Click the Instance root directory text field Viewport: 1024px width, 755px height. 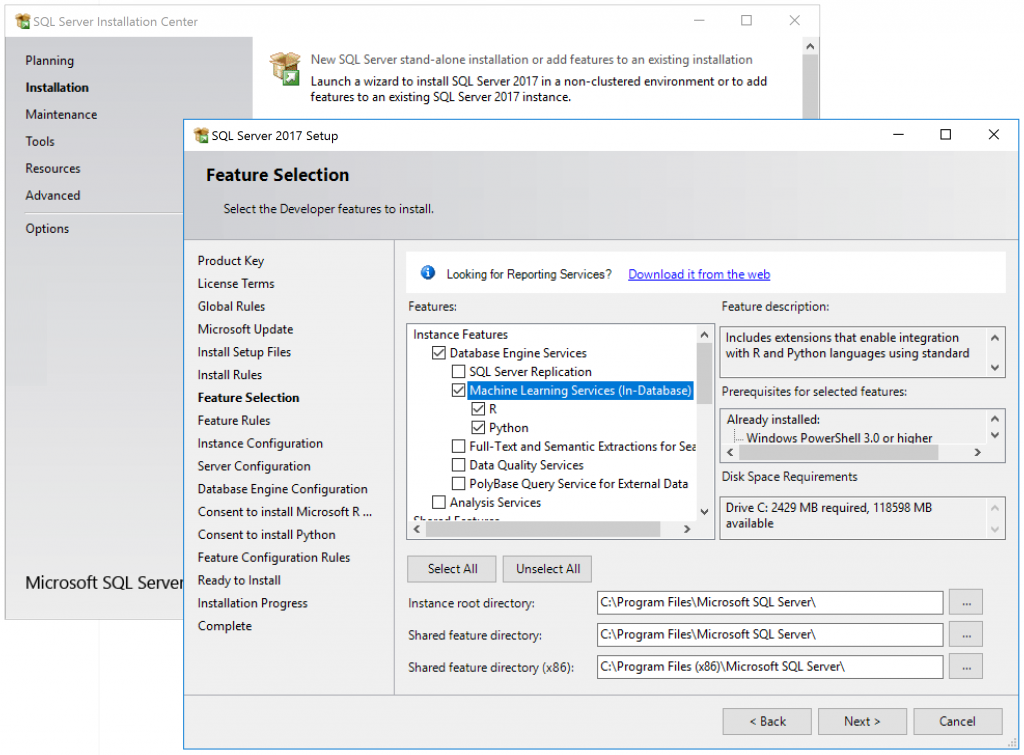[x=770, y=602]
